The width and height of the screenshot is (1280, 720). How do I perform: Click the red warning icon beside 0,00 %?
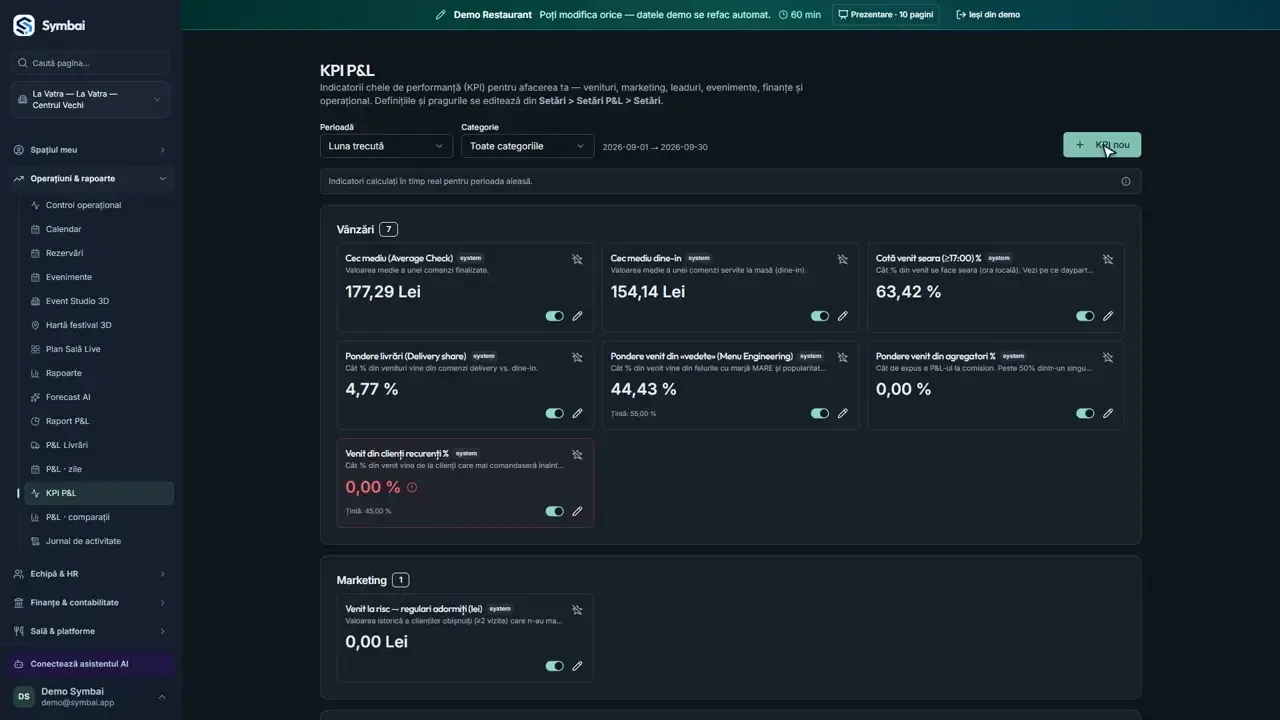412,488
